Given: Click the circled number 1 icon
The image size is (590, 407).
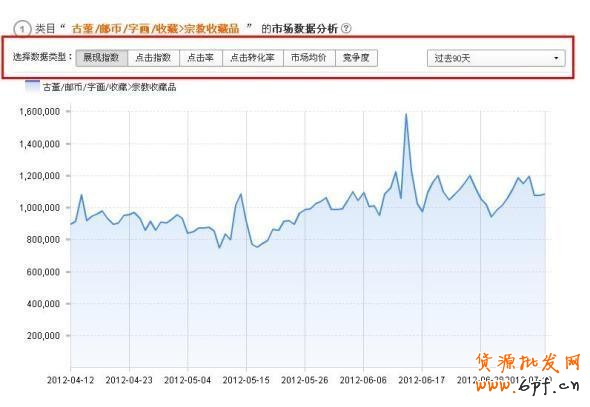Looking at the screenshot, I should pyautogui.click(x=22, y=29).
